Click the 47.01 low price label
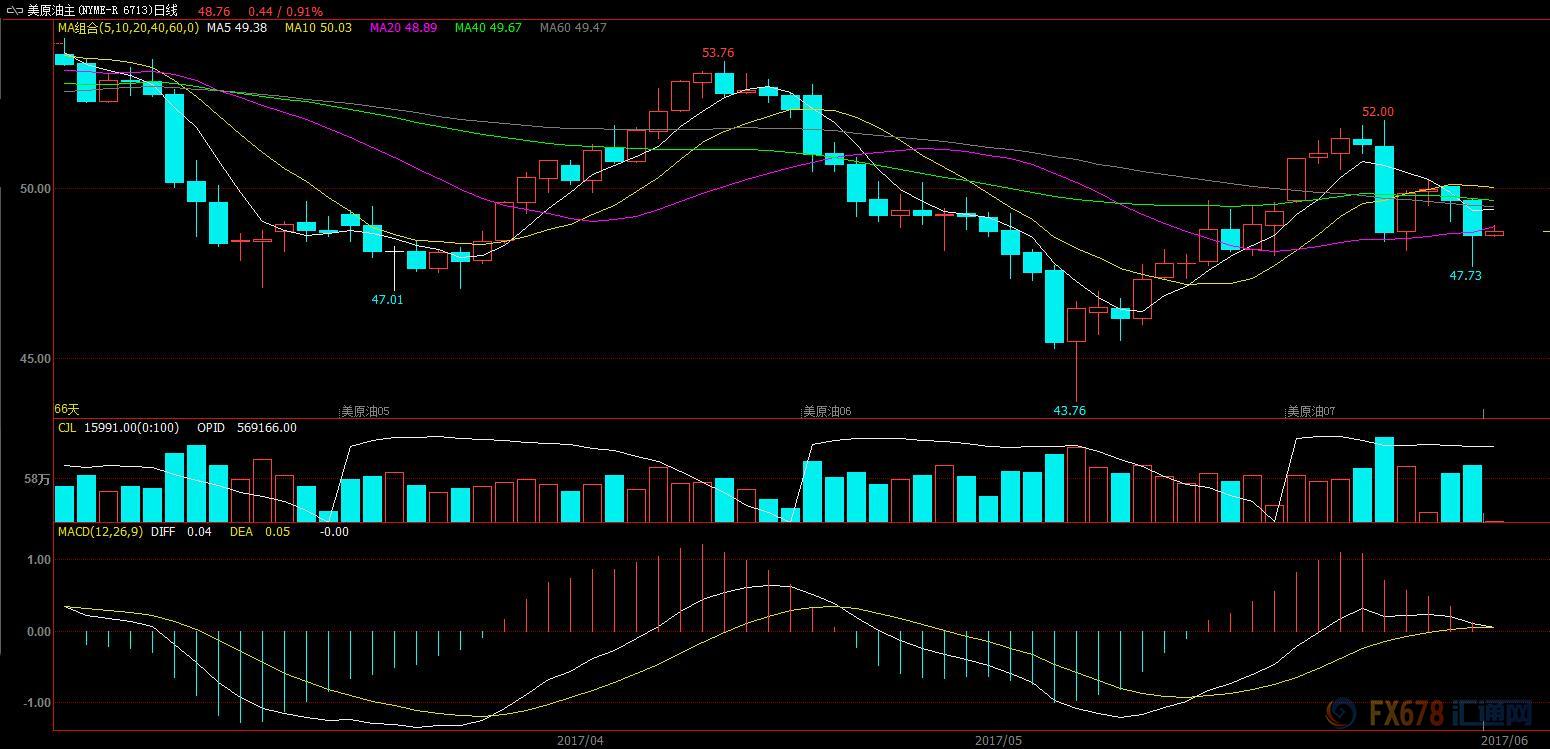The height and width of the screenshot is (749, 1550). (387, 299)
